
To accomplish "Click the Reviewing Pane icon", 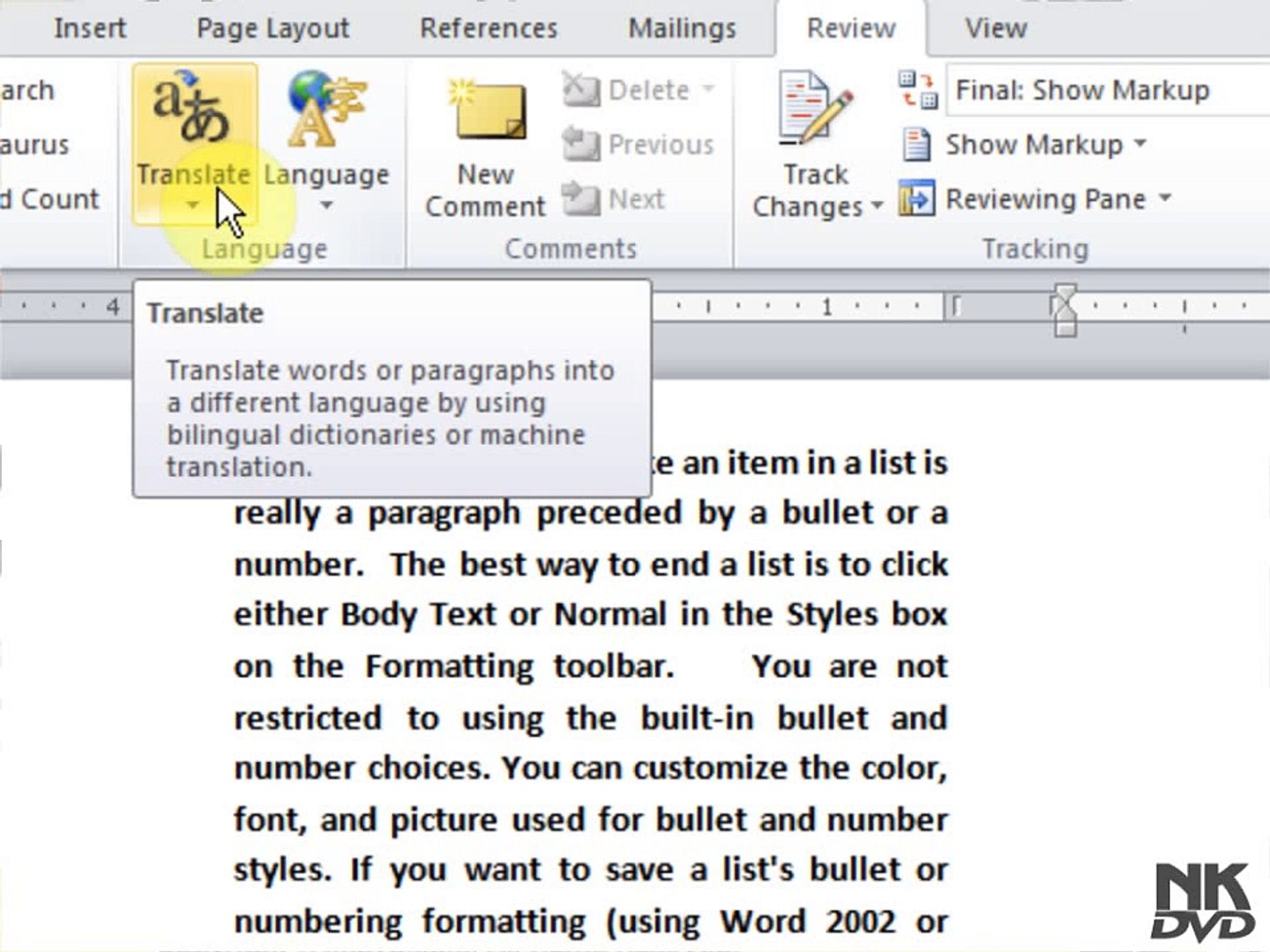I will pos(916,198).
